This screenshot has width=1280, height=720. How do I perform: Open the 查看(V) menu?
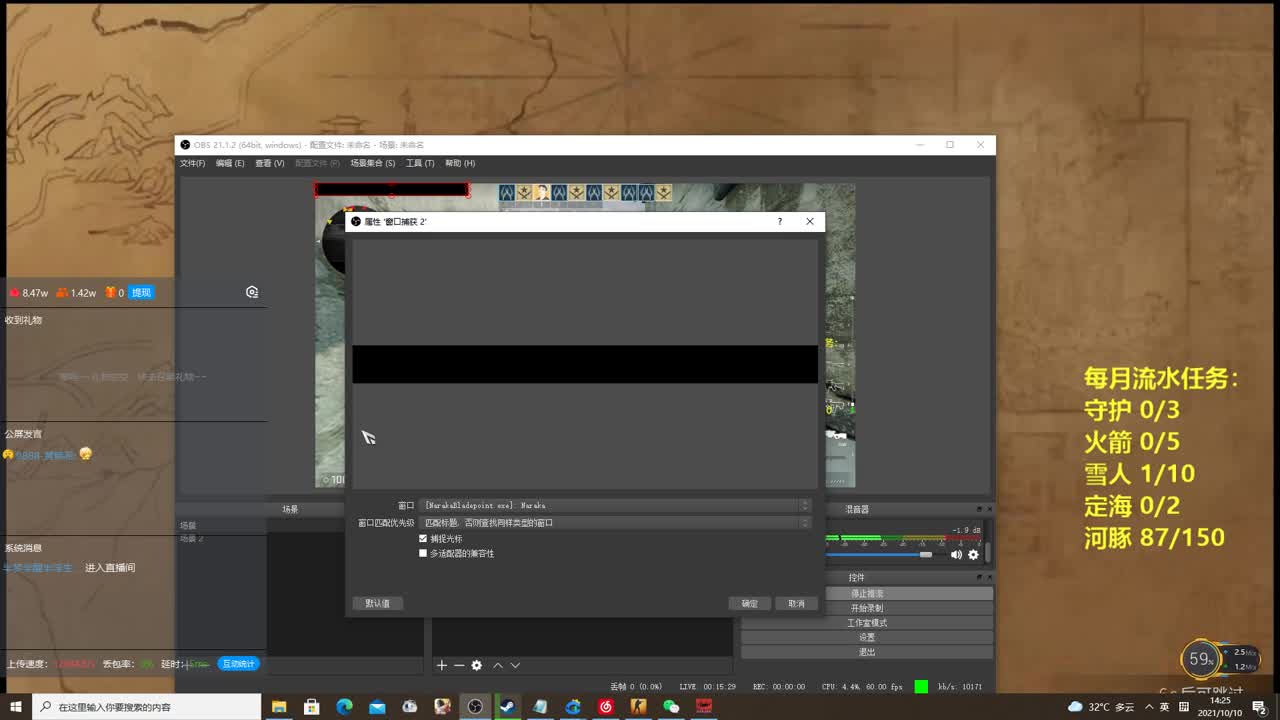[270, 163]
